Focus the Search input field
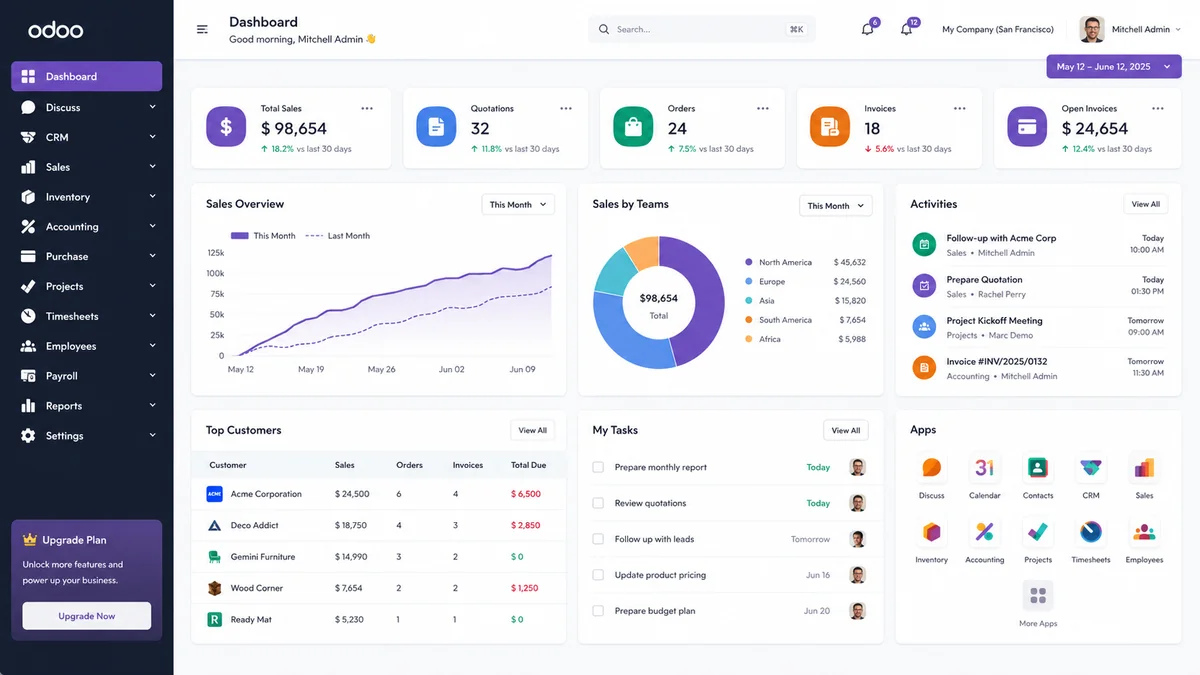 pos(702,29)
